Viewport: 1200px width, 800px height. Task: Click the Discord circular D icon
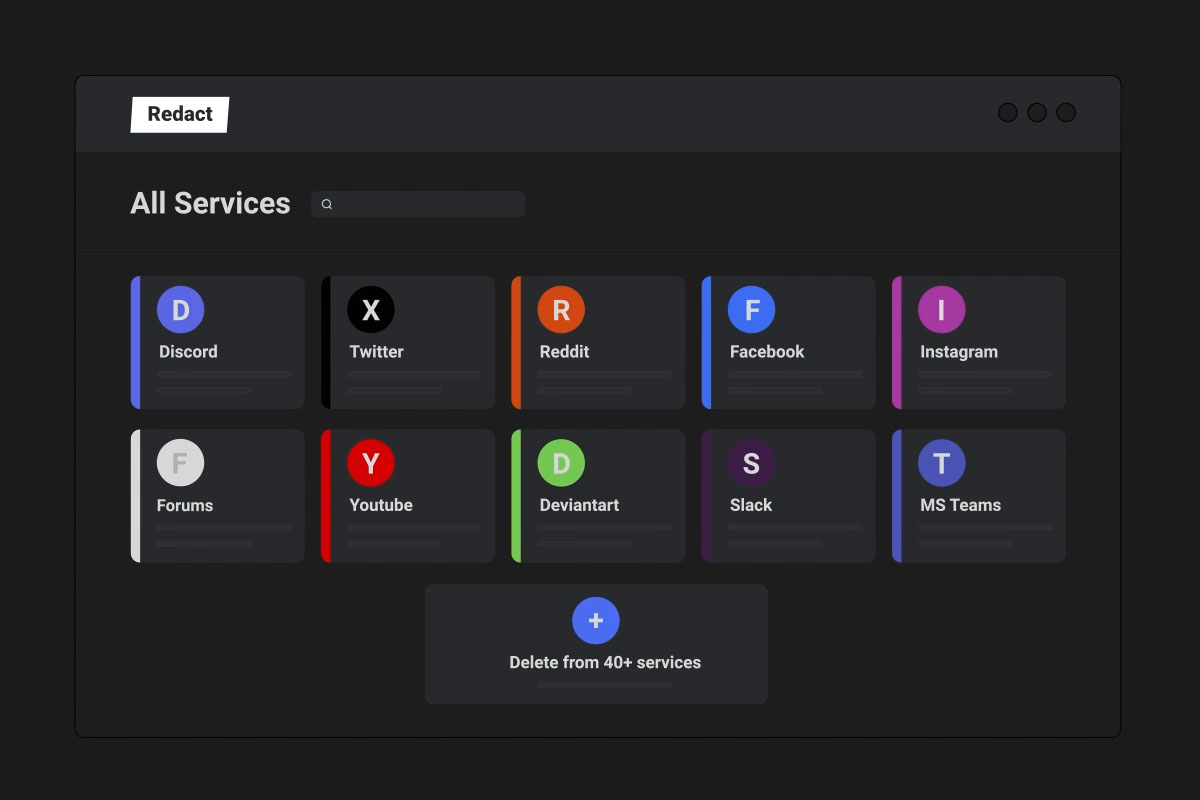click(180, 310)
